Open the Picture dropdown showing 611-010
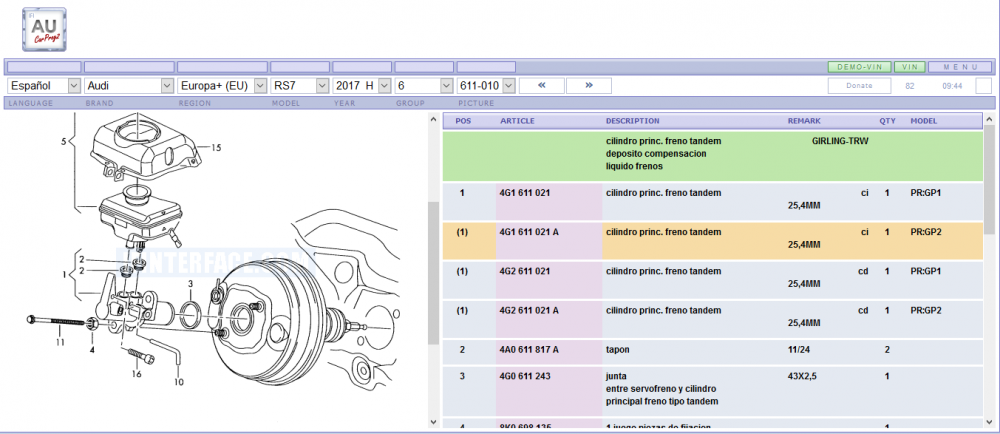 pos(486,85)
